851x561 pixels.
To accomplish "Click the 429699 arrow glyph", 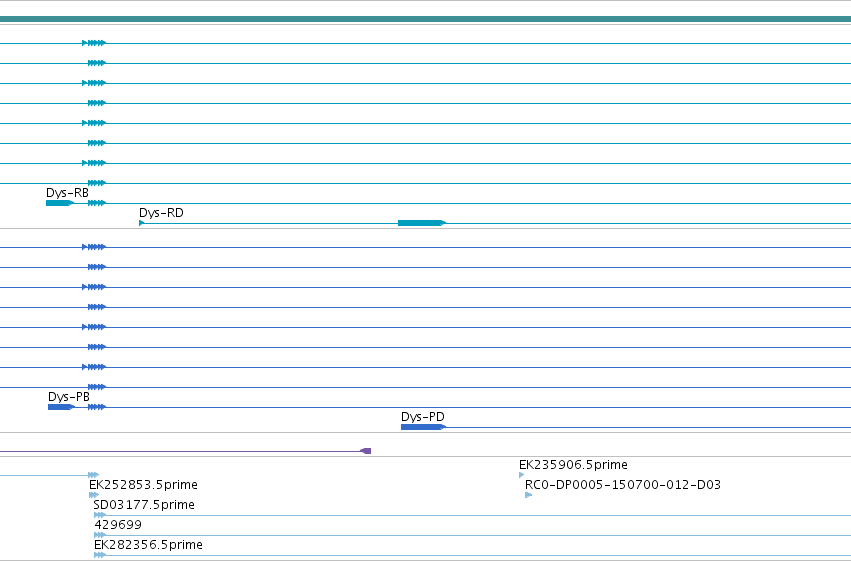I will point(100,535).
